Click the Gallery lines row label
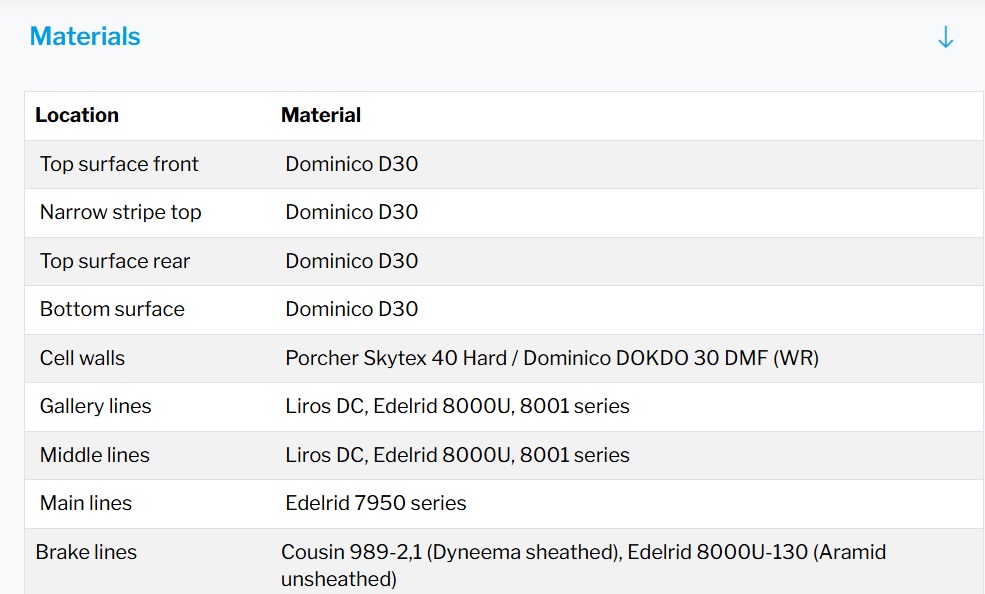 (x=95, y=406)
